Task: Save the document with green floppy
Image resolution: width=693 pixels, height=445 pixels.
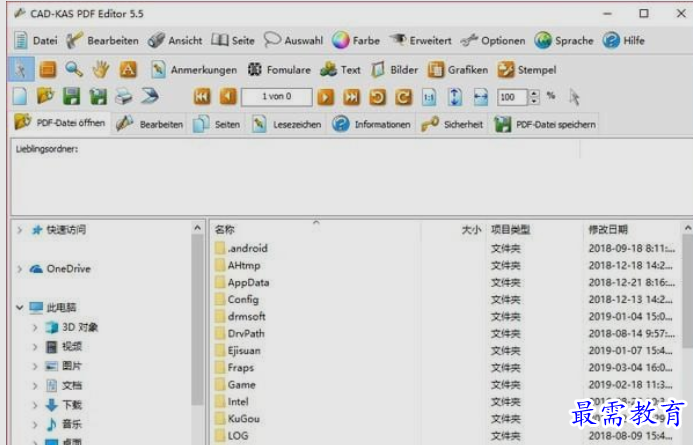Action: 72,96
